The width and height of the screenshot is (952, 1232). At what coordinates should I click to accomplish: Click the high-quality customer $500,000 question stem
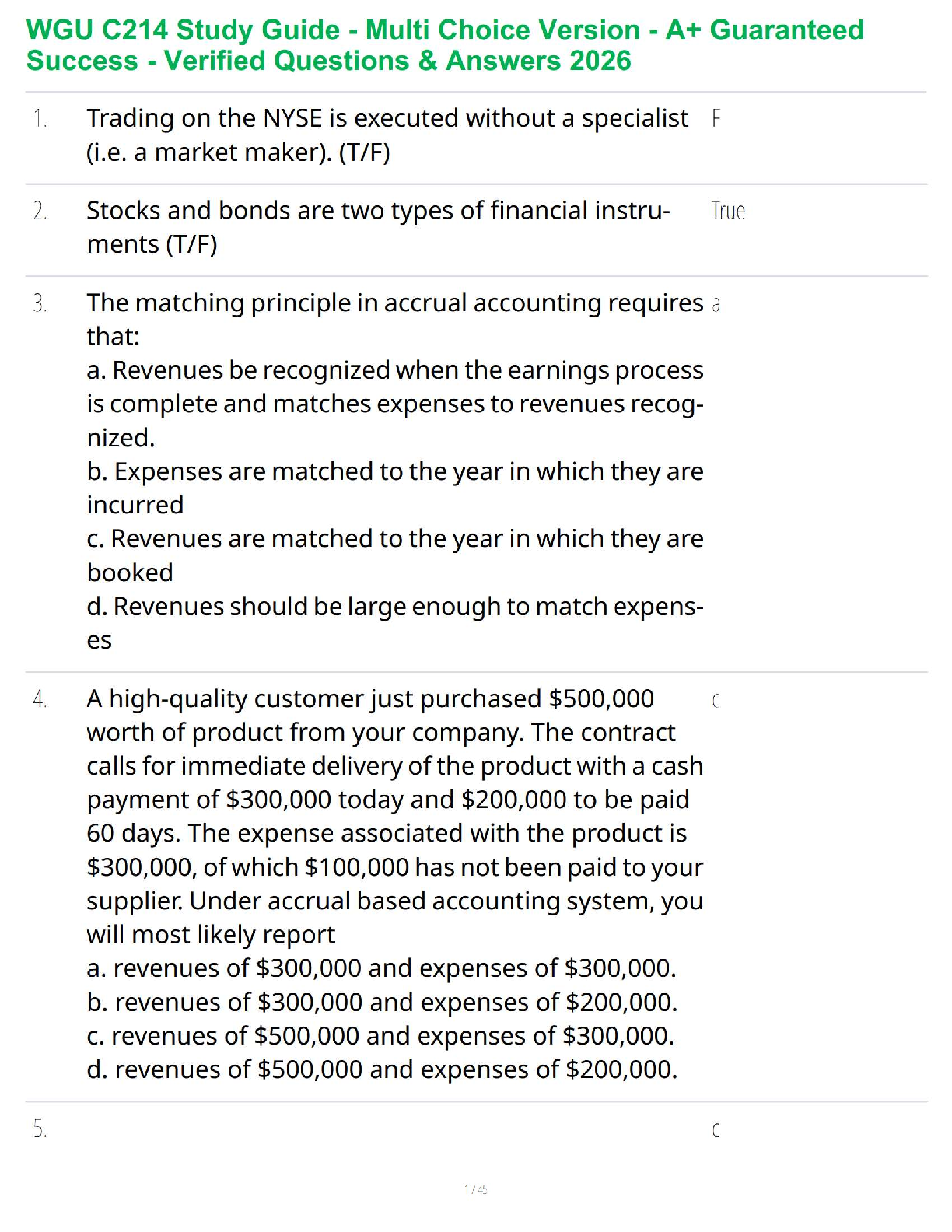tap(394, 816)
